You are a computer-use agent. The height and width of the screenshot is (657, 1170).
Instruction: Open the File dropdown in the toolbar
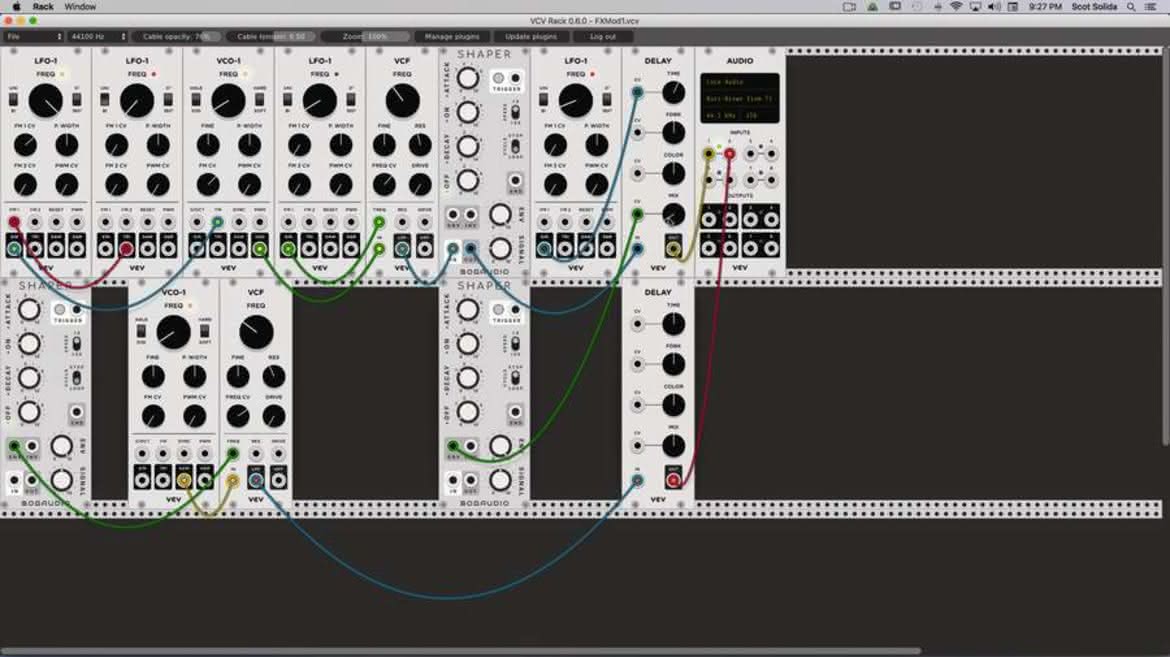click(x=34, y=36)
